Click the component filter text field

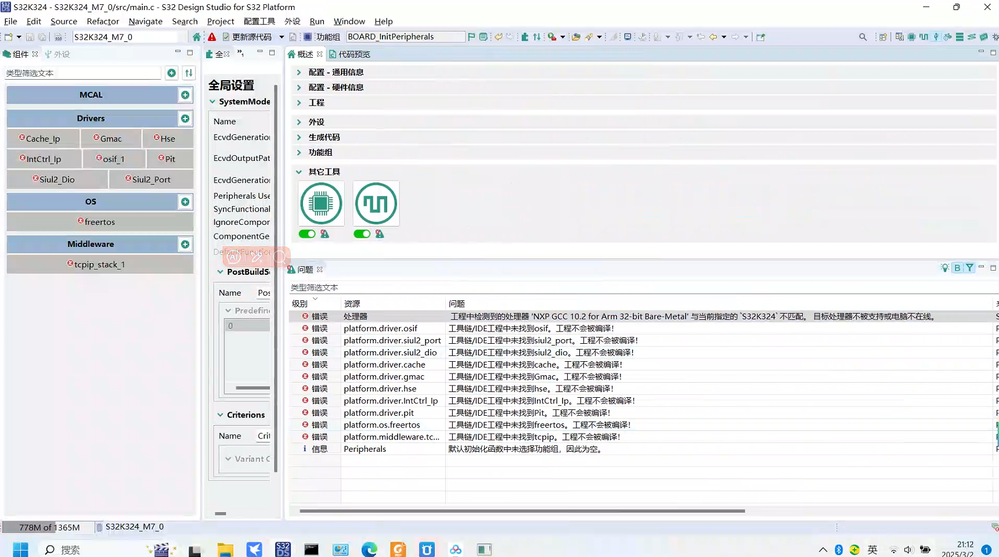[83, 73]
